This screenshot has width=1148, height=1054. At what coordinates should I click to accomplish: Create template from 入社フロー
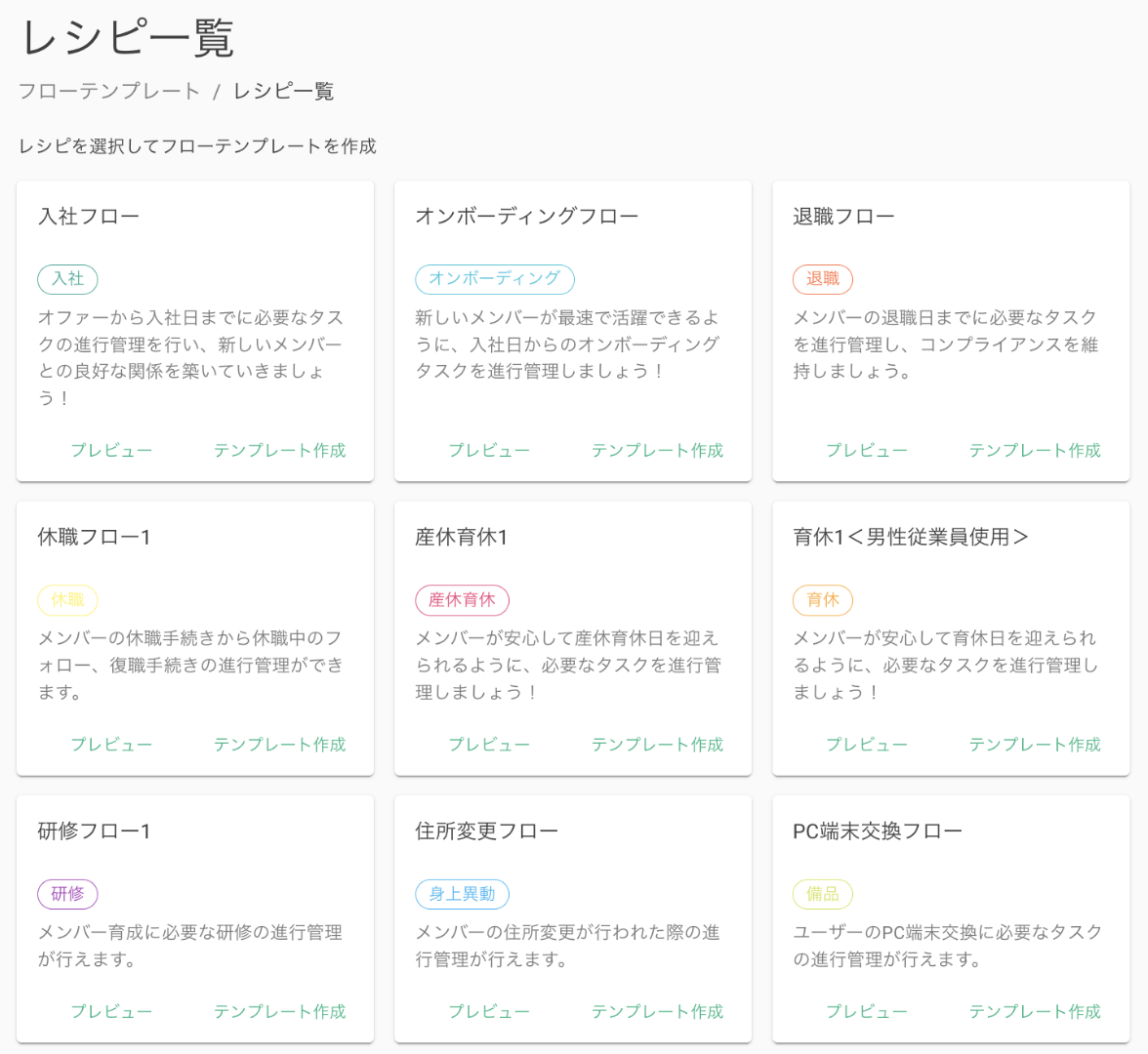point(279,450)
